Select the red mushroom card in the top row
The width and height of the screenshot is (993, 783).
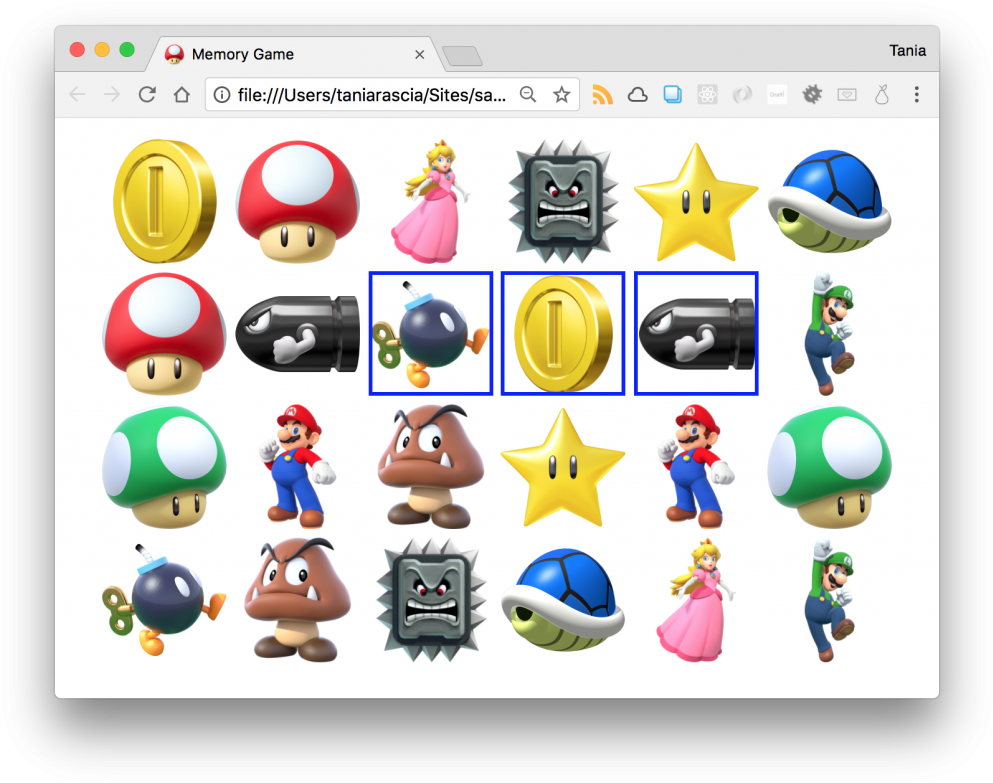click(298, 201)
